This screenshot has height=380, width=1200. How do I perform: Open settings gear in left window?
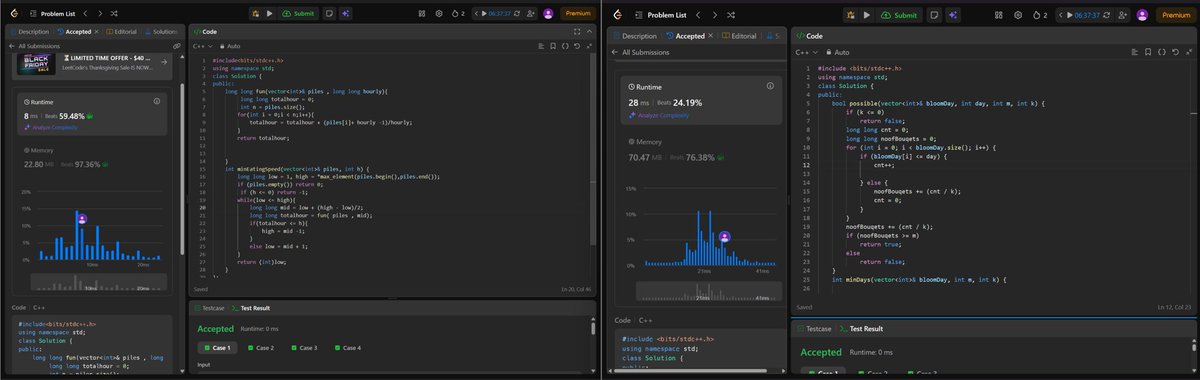(x=438, y=14)
